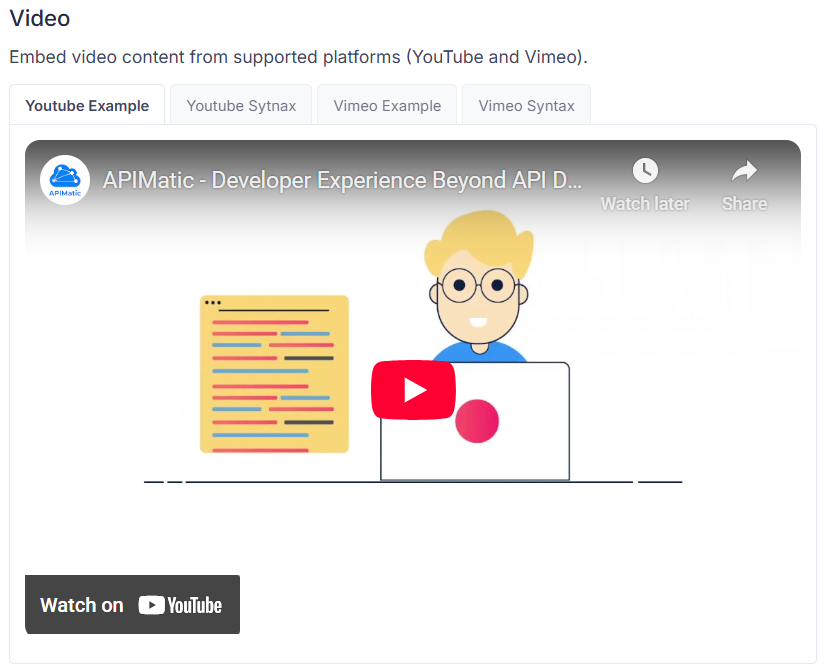836x672 pixels.
Task: Select the Vimeo Syntax tab
Action: (x=526, y=105)
